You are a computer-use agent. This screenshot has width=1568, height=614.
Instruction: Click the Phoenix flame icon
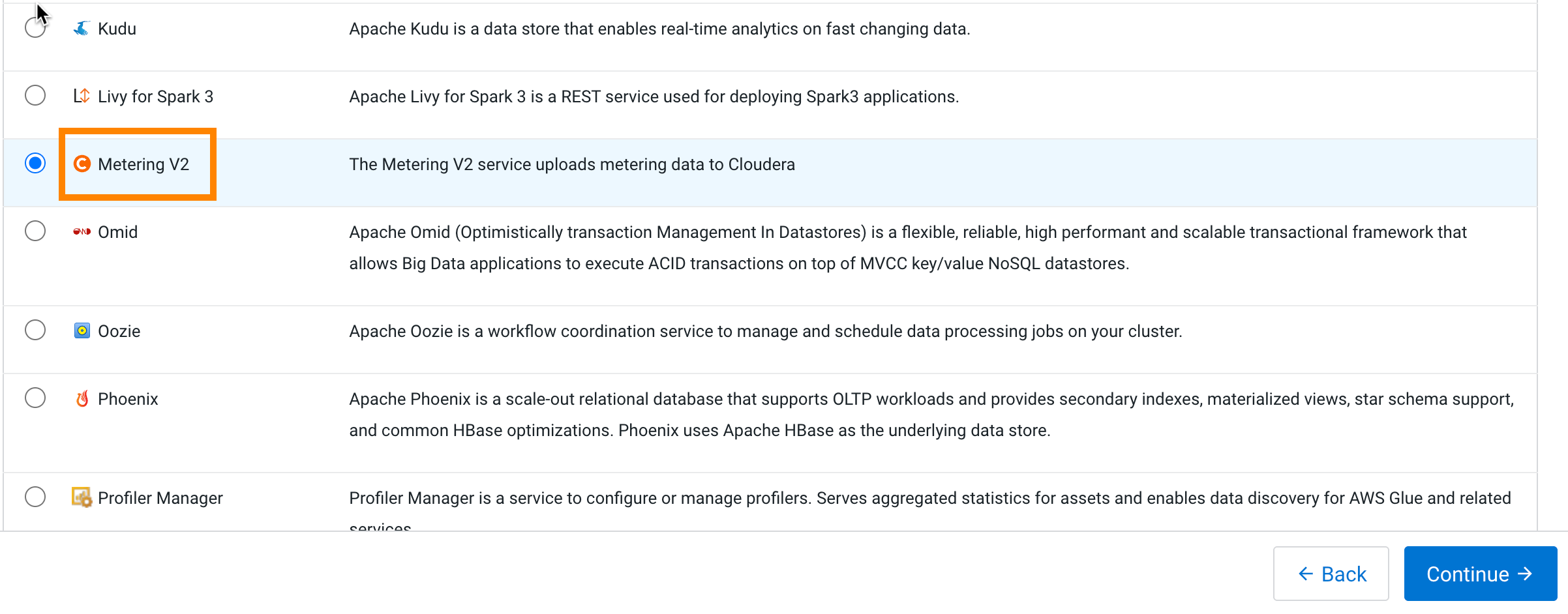(82, 399)
